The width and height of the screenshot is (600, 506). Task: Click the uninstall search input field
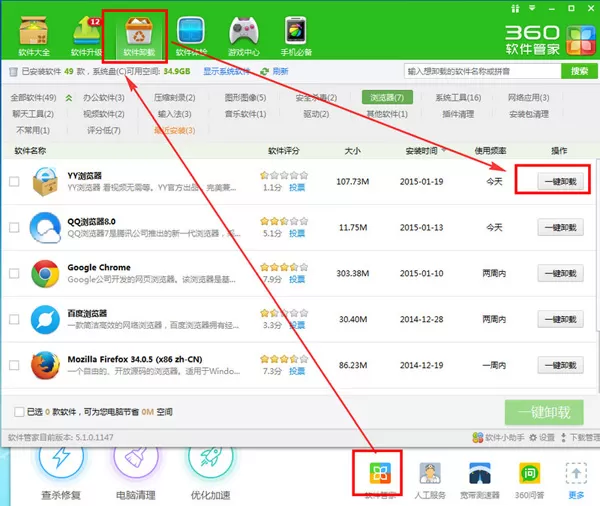483,71
